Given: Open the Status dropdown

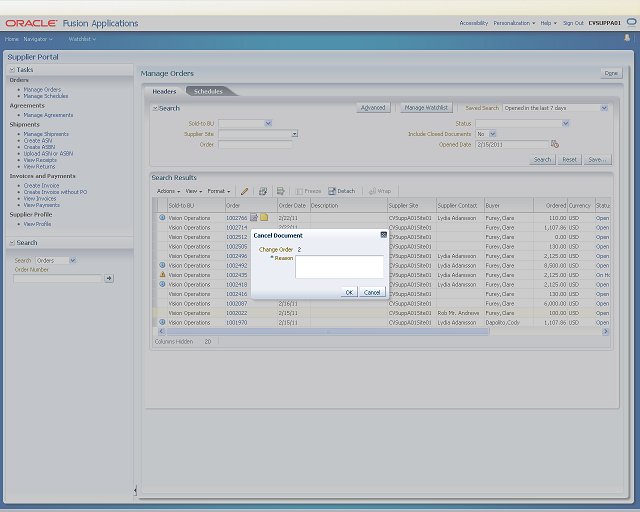Looking at the screenshot, I should click(x=565, y=123).
